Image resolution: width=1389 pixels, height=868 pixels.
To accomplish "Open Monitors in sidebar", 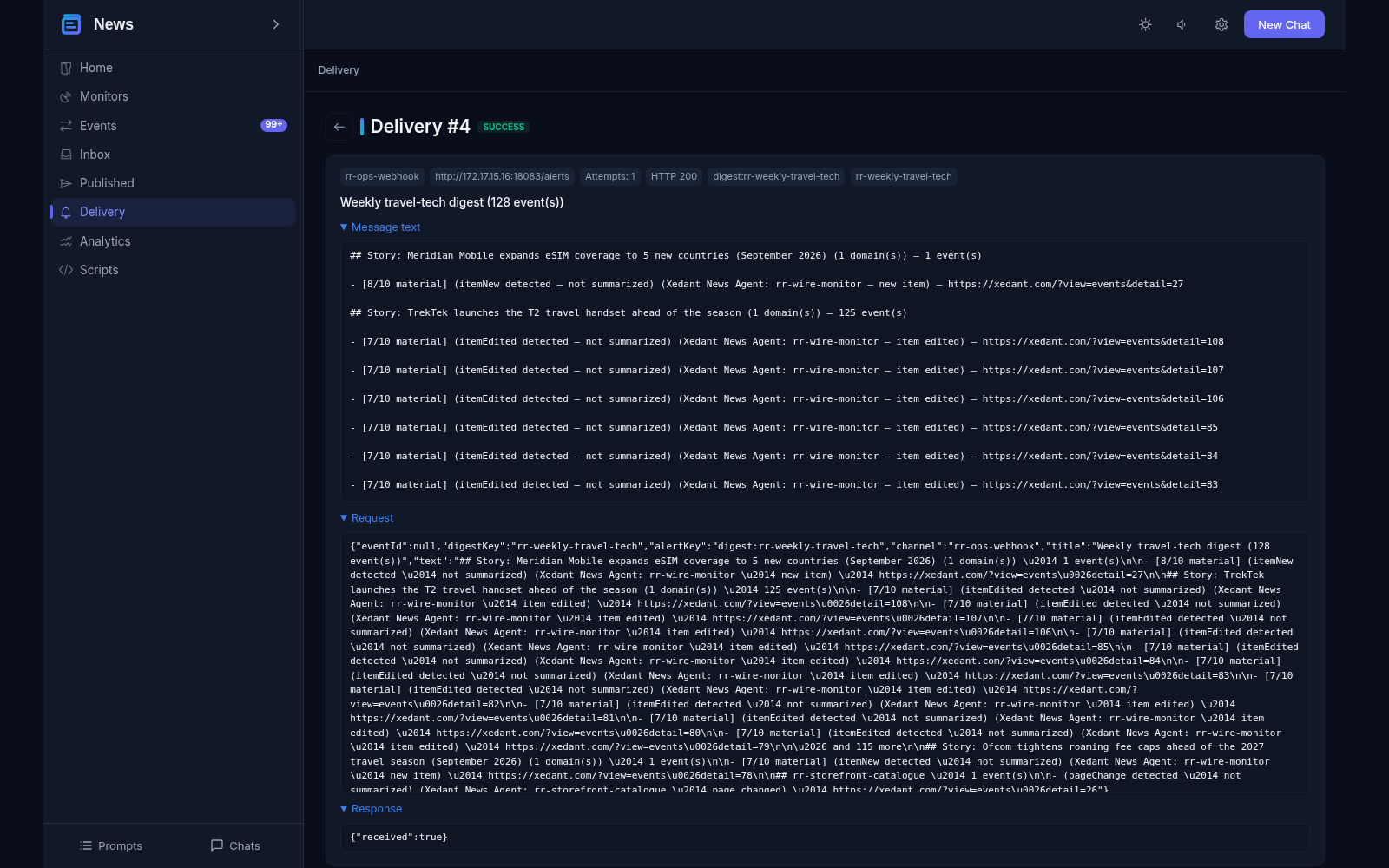I will [x=174, y=96].
